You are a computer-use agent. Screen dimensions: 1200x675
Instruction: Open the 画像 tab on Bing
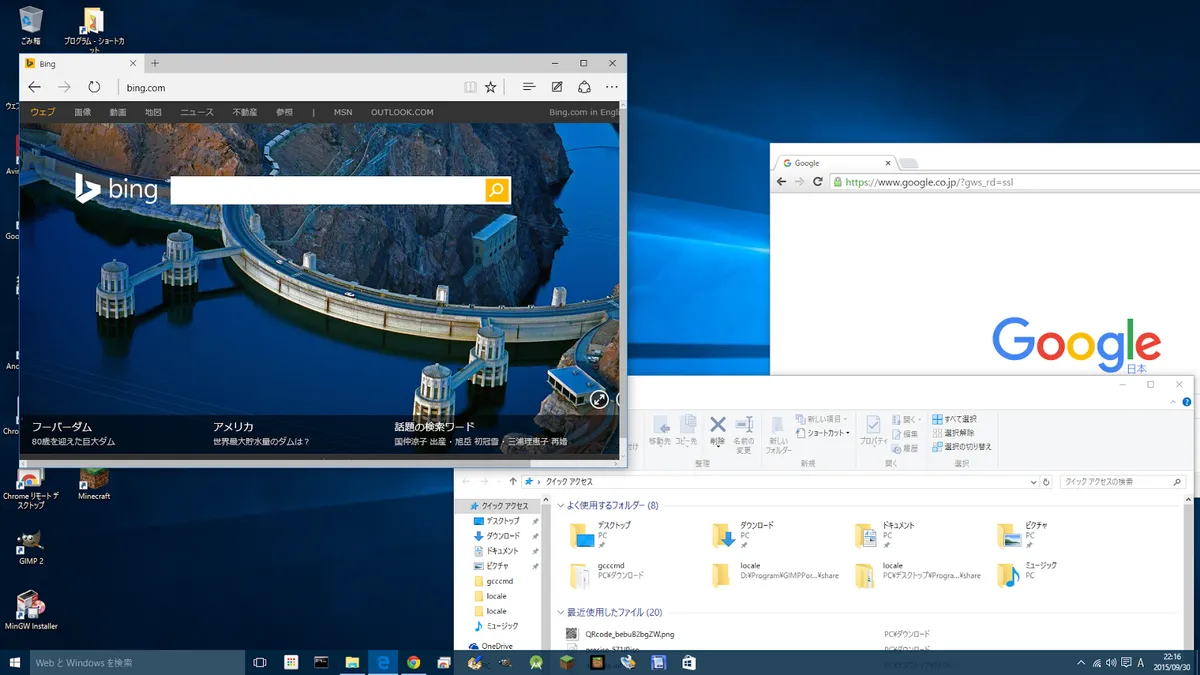click(x=82, y=113)
